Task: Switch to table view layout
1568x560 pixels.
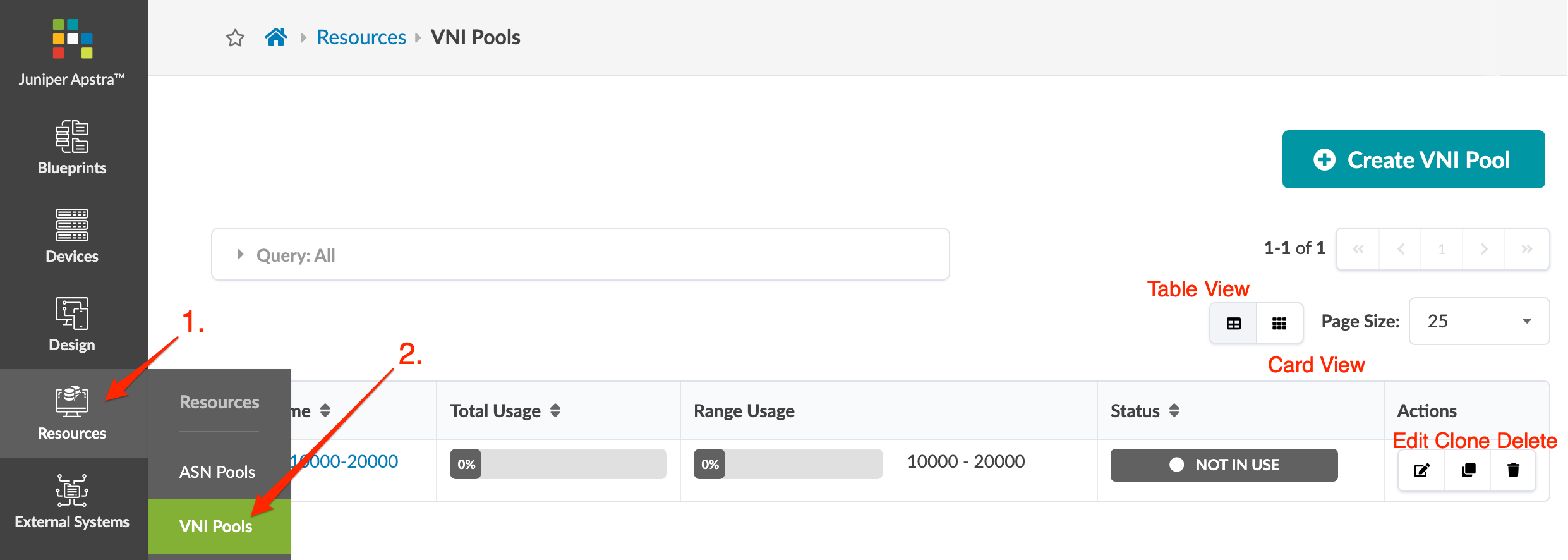Action: pyautogui.click(x=1233, y=324)
